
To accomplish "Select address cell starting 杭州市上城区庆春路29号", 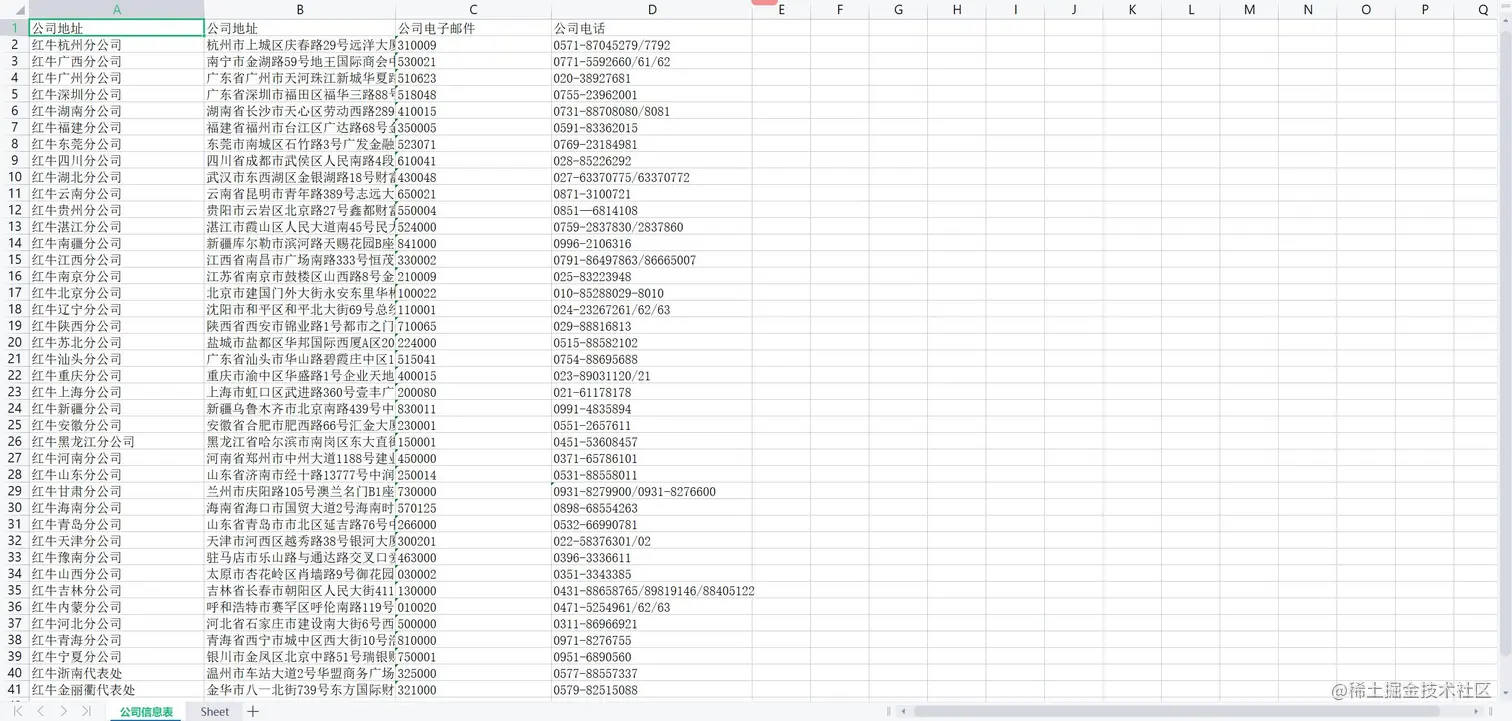I will pos(300,45).
